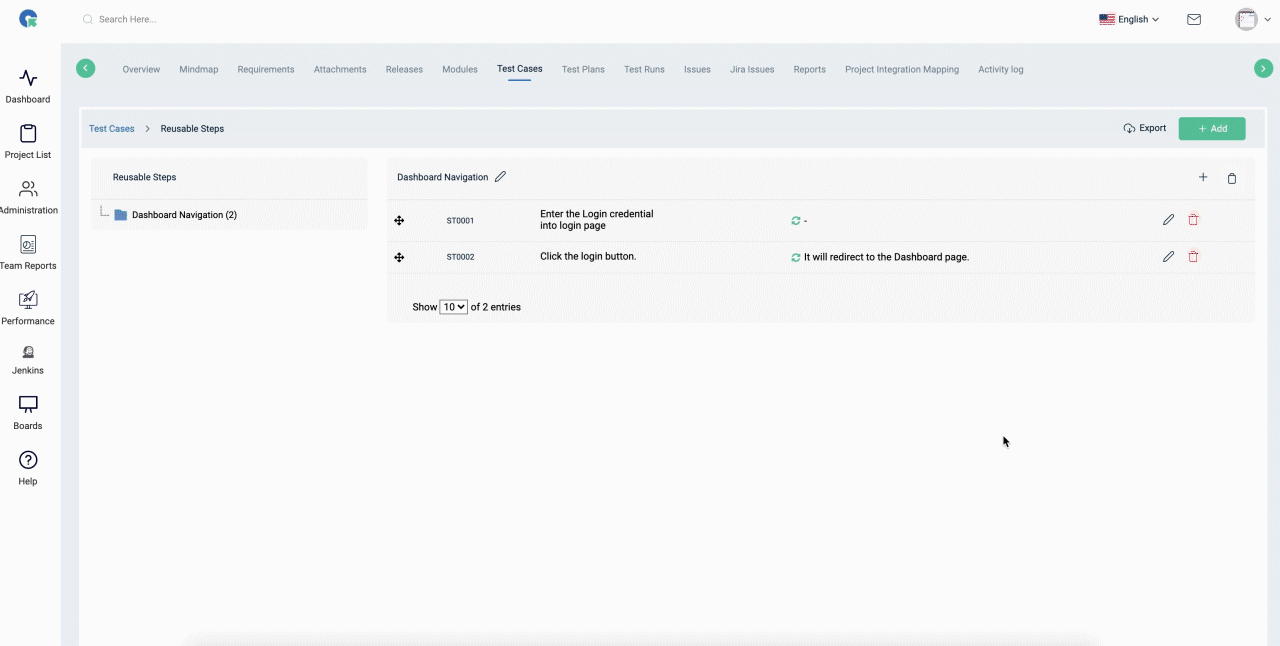Delete step ST0001 with the red trash icon
Image resolution: width=1280 pixels, height=646 pixels.
1193,220
